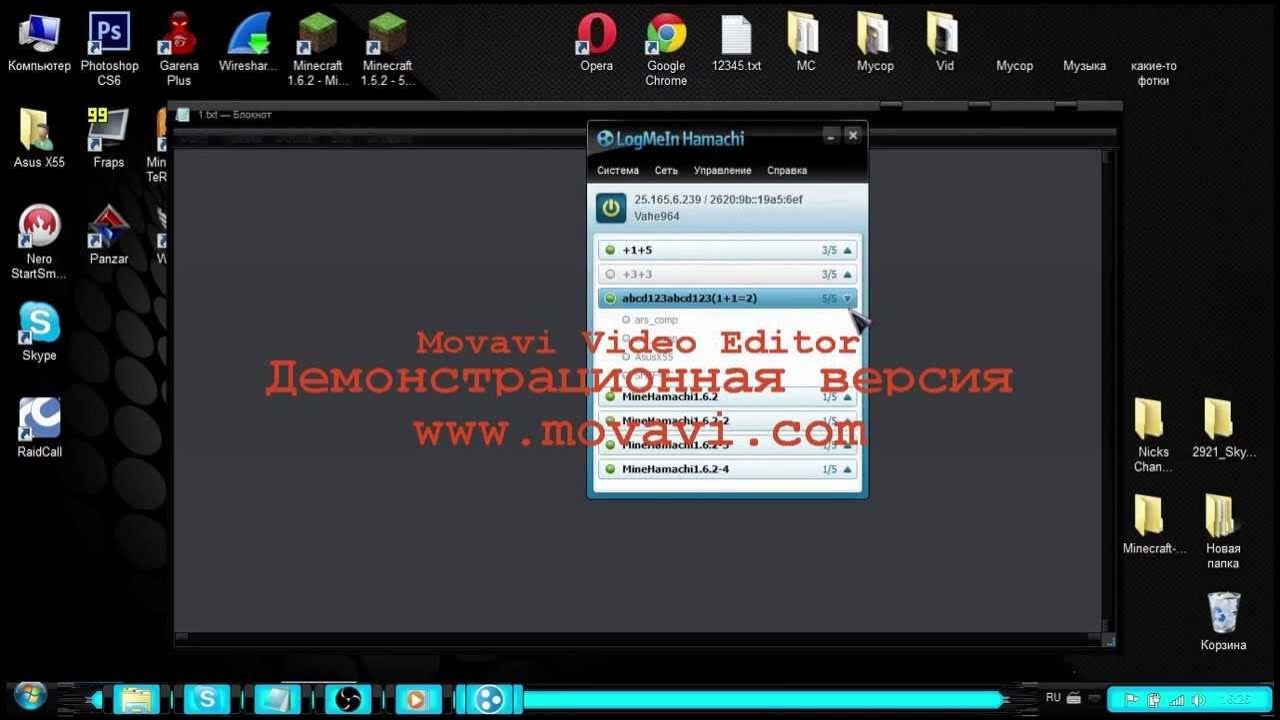Open the Новая папка folder
The width and height of the screenshot is (1280, 720).
(1223, 531)
